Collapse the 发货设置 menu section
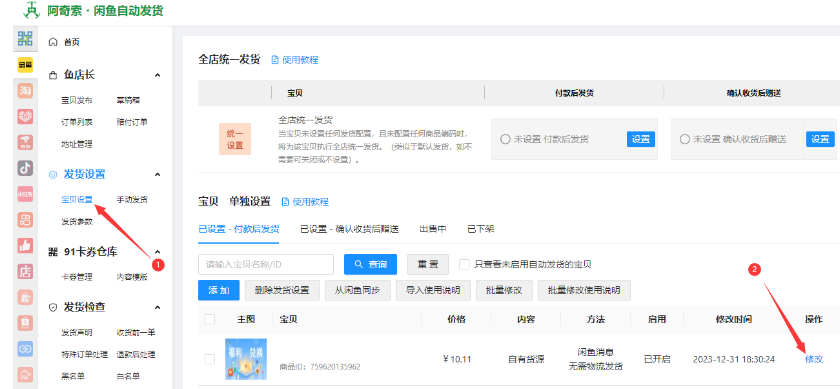This screenshot has height=389, width=840. pyautogui.click(x=157, y=174)
